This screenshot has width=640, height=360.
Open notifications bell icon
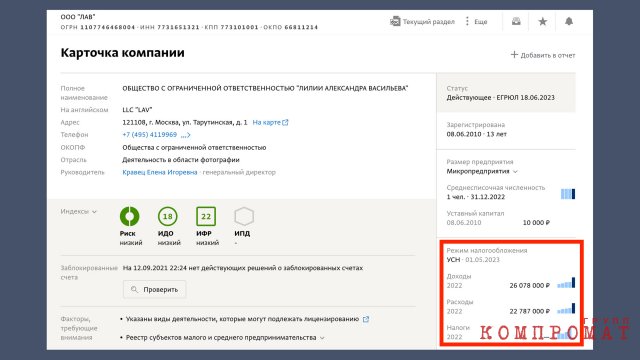[569, 21]
